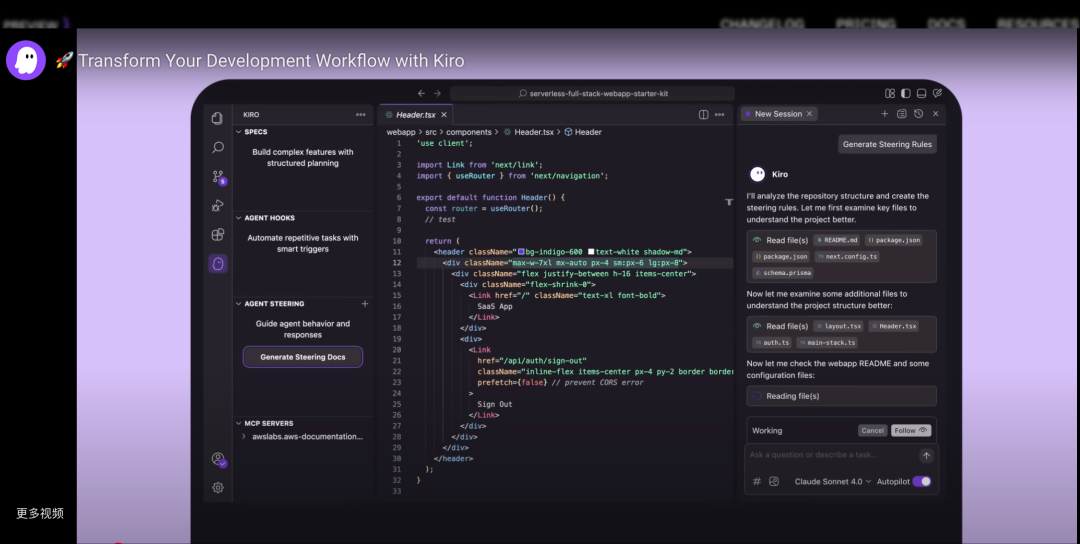Click the bg-indigo-600 color swatch in code
Screen dimensions: 1080x544
(521, 252)
